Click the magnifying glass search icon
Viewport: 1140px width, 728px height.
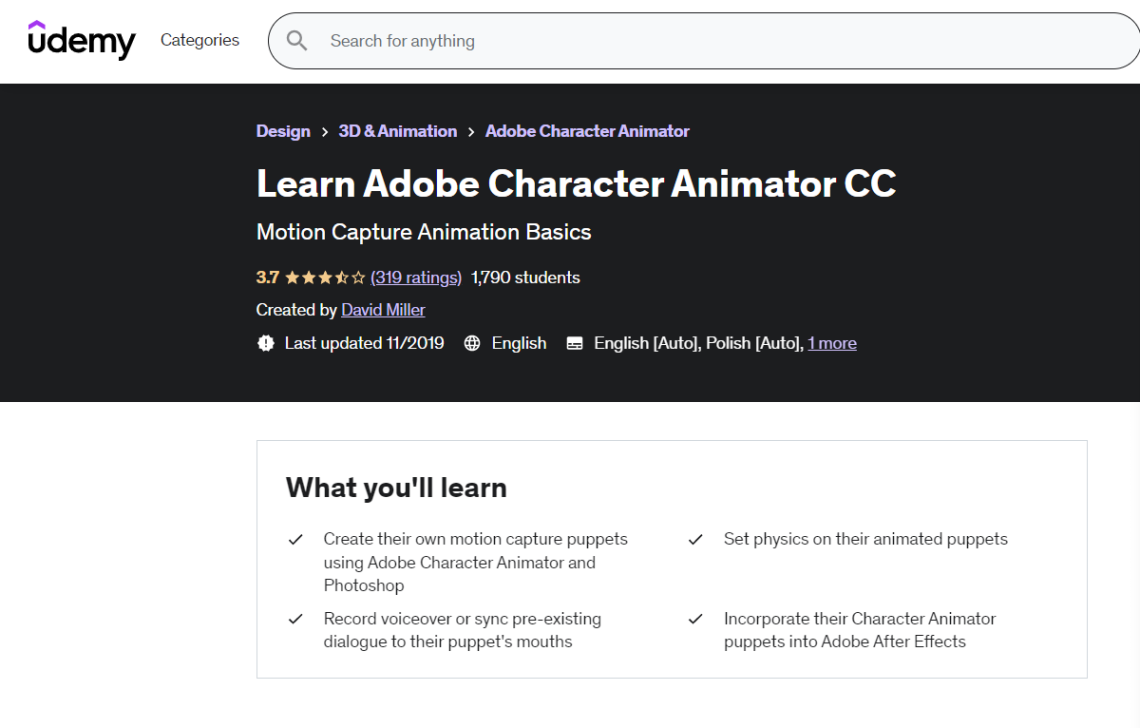(x=297, y=40)
